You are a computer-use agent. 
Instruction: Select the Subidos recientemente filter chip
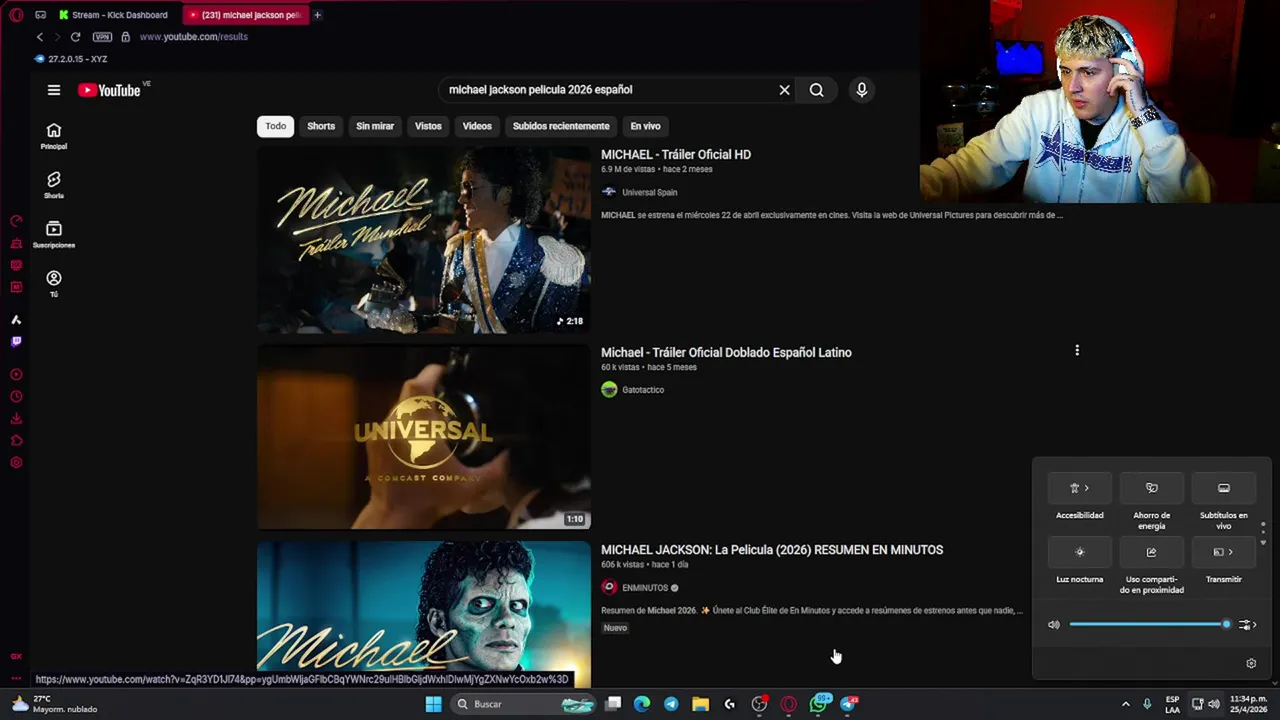561,126
